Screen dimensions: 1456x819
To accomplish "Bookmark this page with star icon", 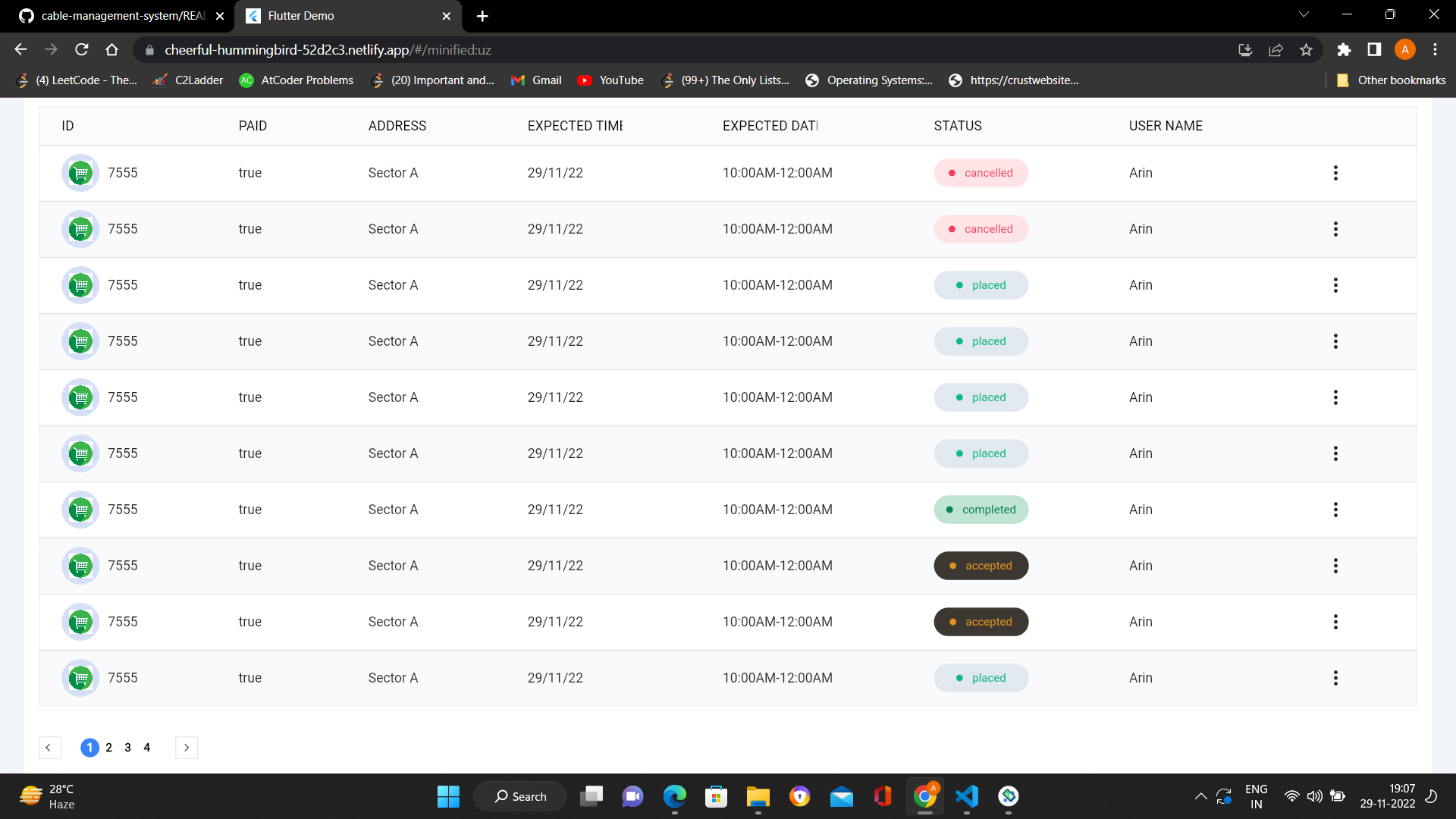I will 1306,50.
